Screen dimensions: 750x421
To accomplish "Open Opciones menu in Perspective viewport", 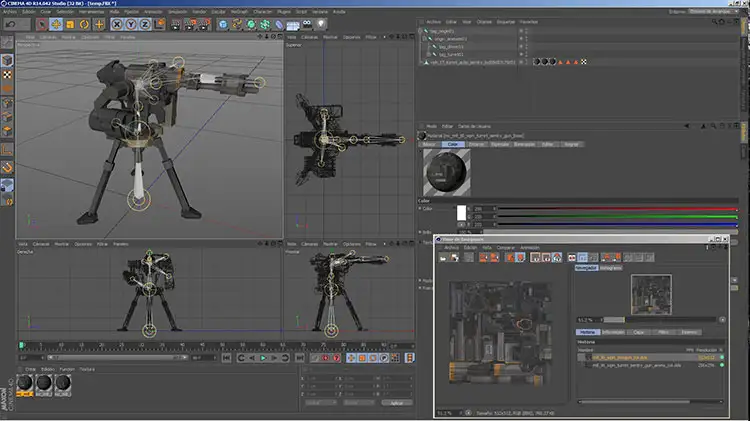I will coord(90,37).
